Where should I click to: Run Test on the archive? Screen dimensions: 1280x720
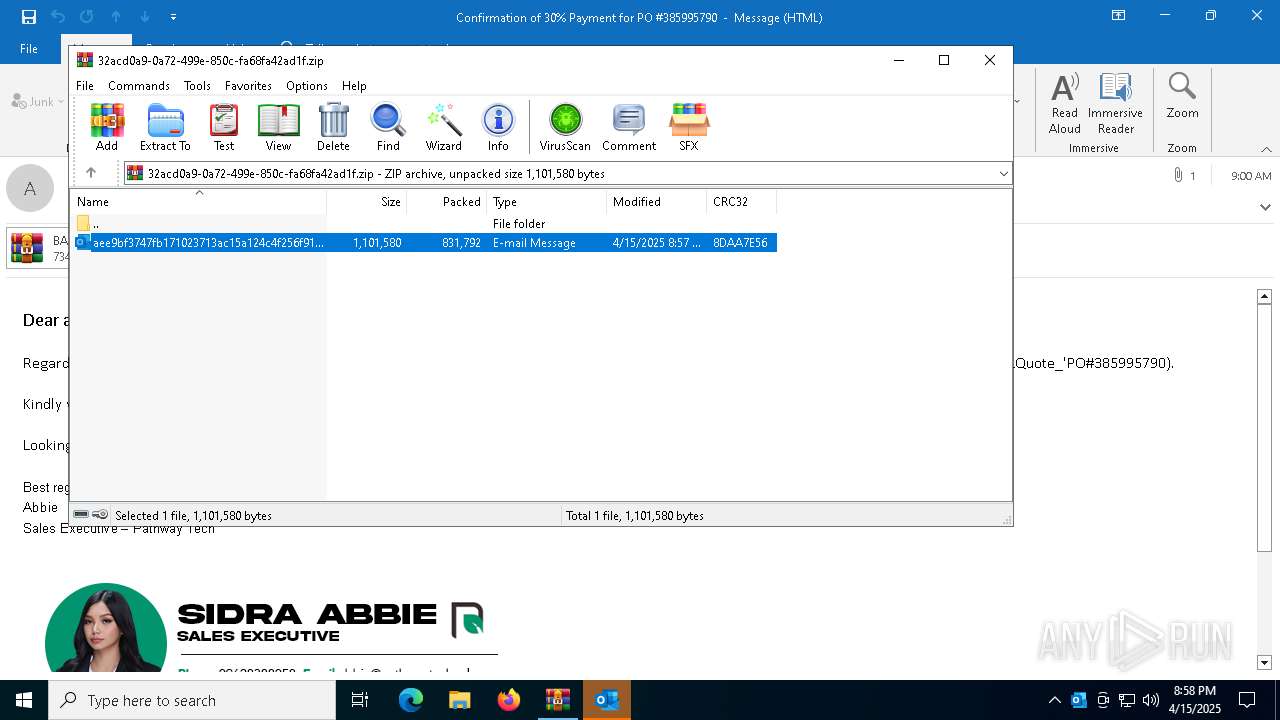click(x=224, y=127)
